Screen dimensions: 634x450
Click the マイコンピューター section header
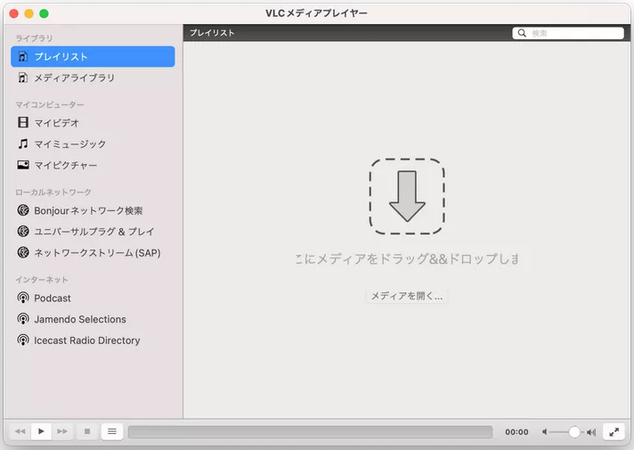point(50,105)
